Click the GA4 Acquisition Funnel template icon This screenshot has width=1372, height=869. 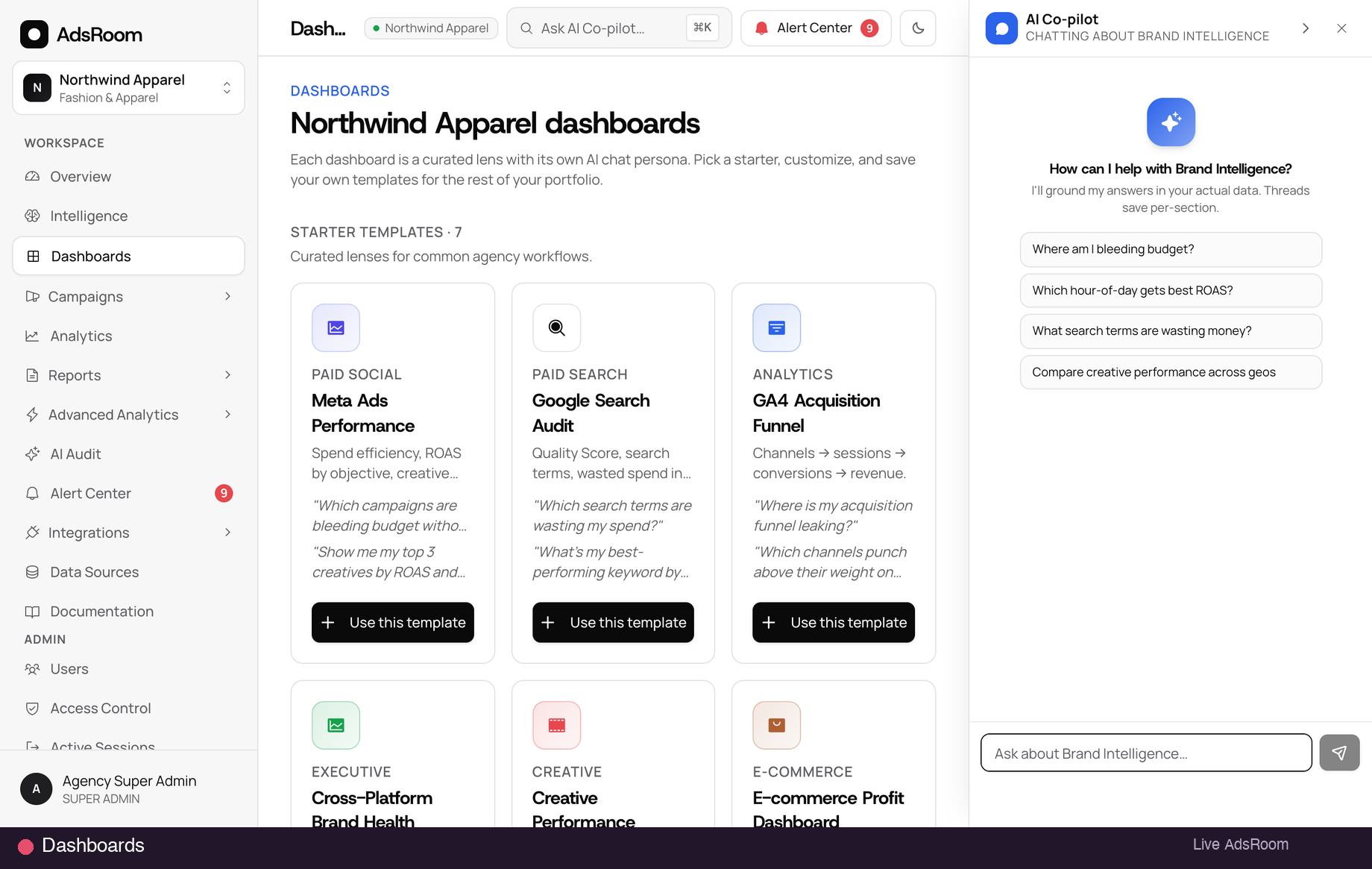[x=777, y=327]
